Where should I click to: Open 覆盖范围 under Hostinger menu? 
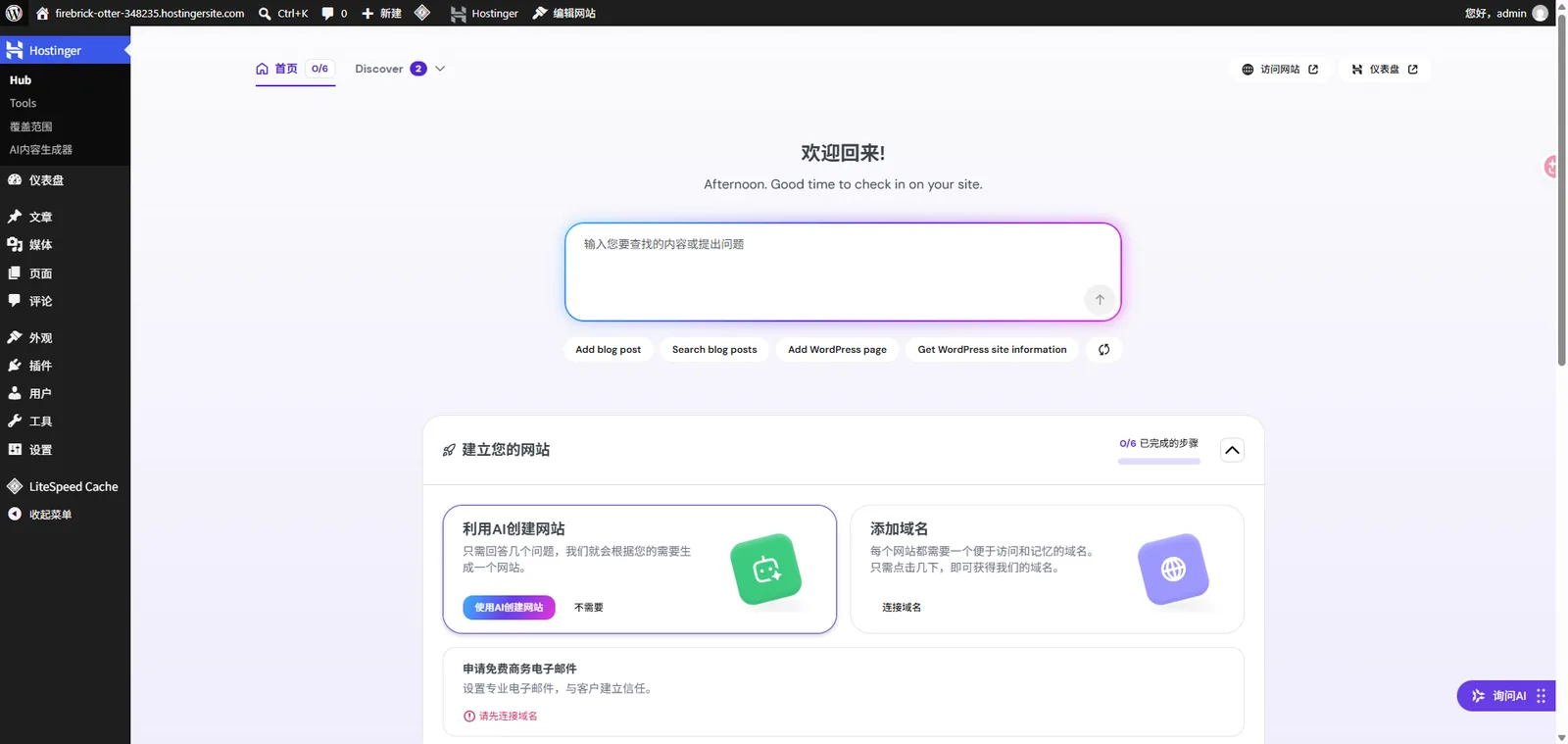(31, 126)
